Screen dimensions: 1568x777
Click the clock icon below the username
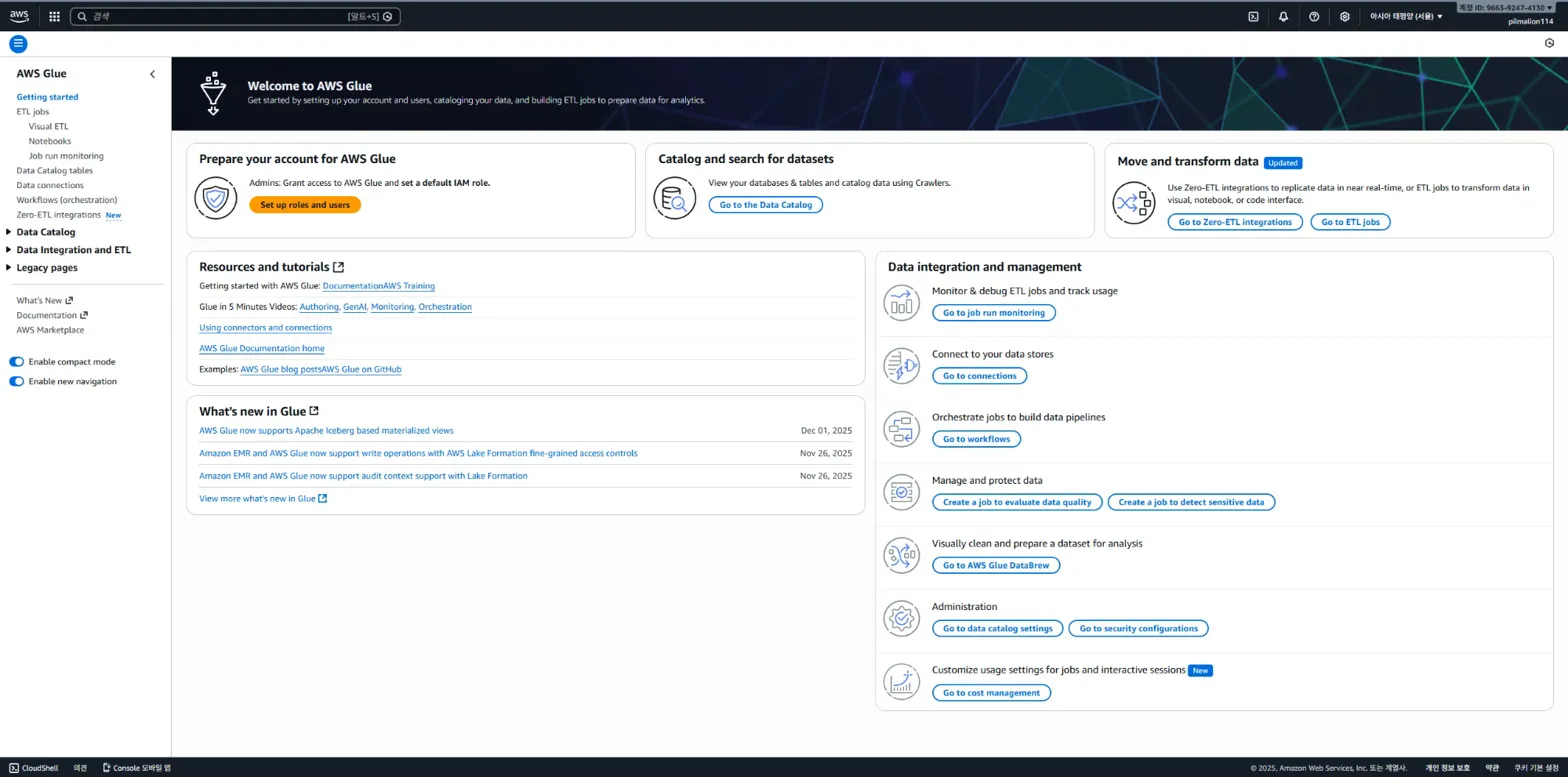(x=1549, y=43)
